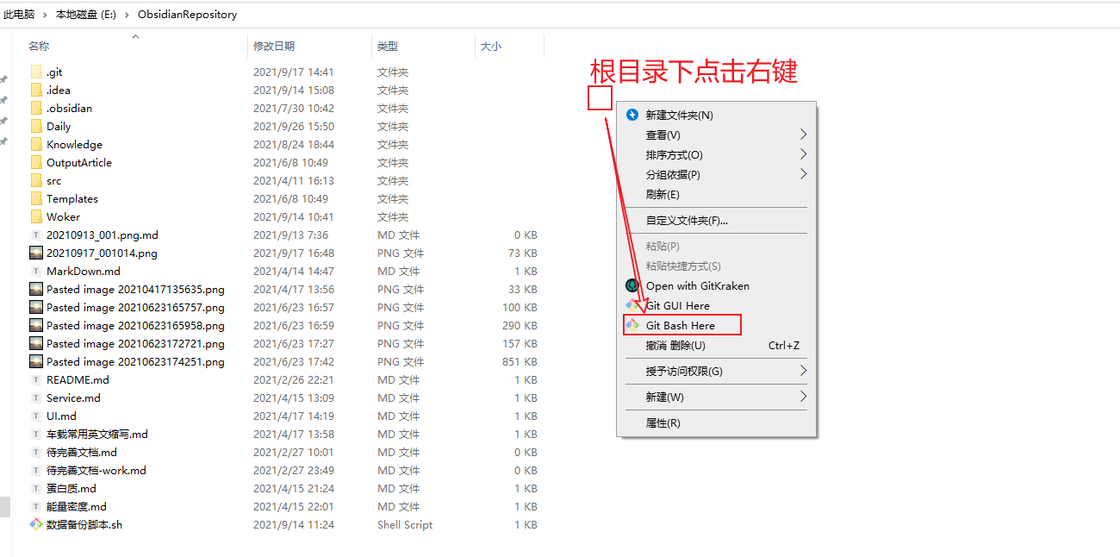Image resolution: width=1120 pixels, height=557 pixels.
Task: Sort files by the 修改日期 column header
Action: click(274, 46)
